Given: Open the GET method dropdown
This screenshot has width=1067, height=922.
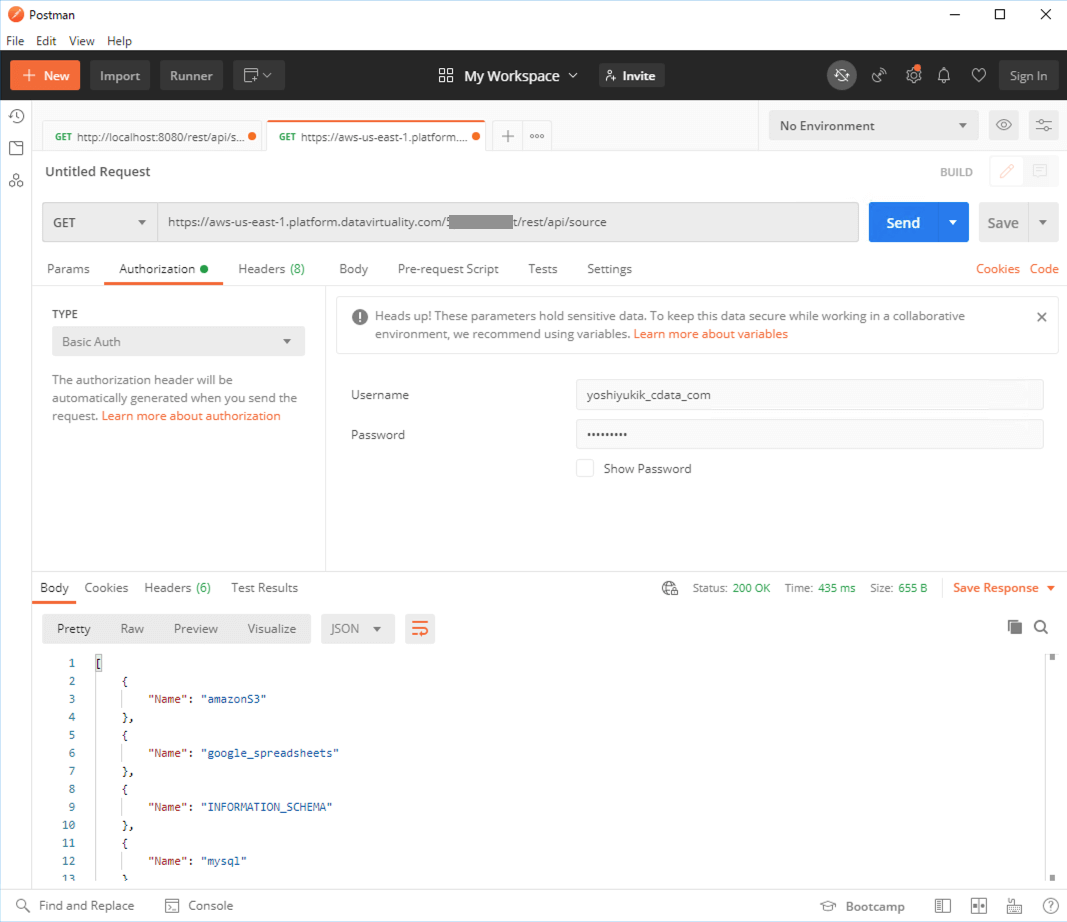Looking at the screenshot, I should pos(99,222).
